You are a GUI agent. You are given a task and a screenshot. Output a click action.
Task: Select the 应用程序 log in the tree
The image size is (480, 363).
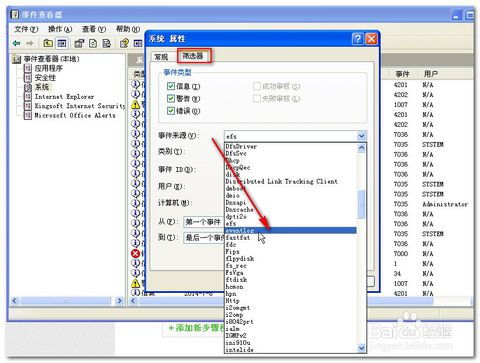click(49, 68)
